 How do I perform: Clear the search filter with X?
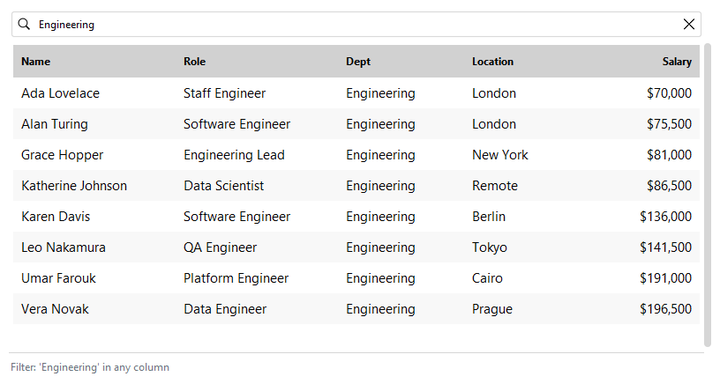[x=688, y=24]
